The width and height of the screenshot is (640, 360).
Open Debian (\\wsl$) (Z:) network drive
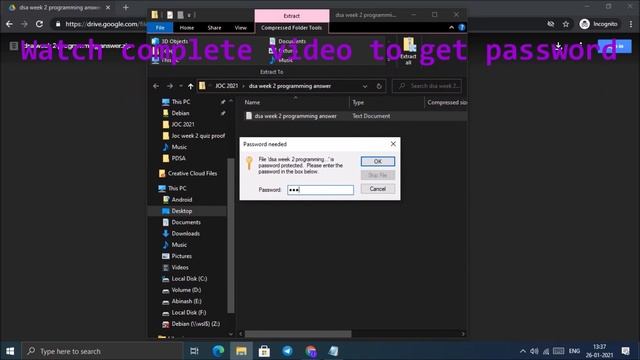tap(196, 324)
